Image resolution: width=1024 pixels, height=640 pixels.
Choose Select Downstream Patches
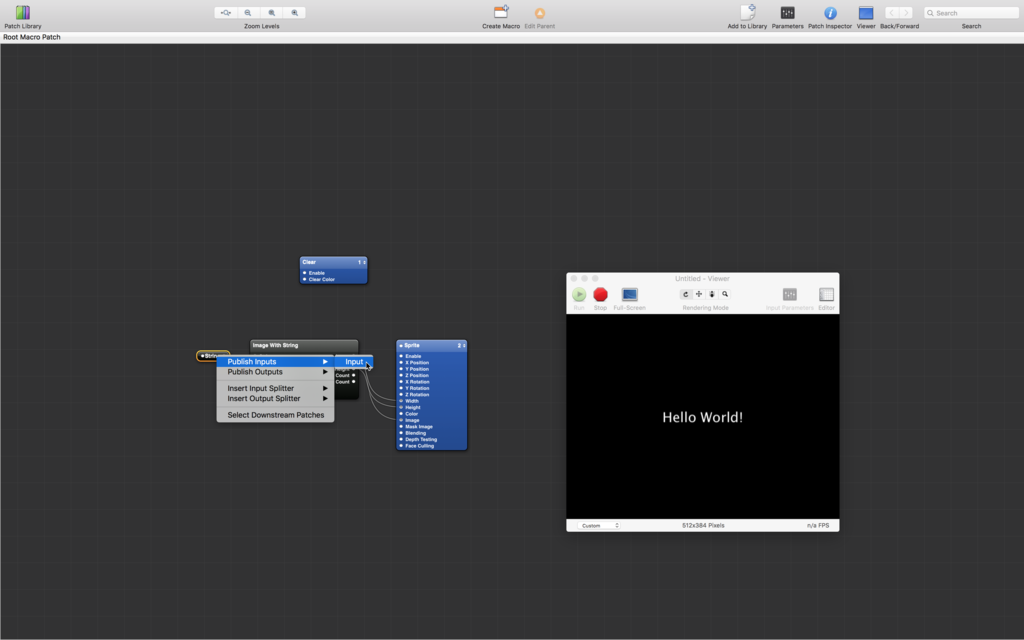tap(276, 415)
